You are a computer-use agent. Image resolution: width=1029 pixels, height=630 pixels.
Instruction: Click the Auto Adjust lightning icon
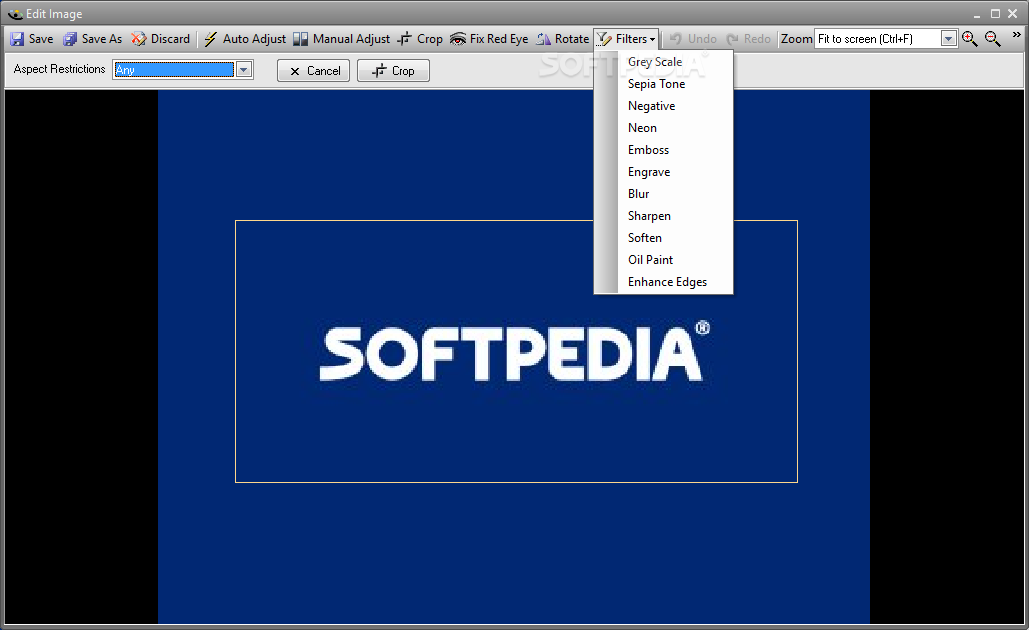(x=210, y=39)
